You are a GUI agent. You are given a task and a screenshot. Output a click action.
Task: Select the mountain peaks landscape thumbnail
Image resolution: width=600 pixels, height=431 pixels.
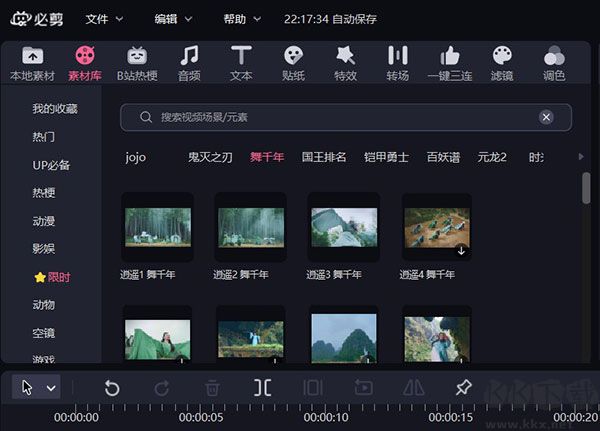[344, 338]
